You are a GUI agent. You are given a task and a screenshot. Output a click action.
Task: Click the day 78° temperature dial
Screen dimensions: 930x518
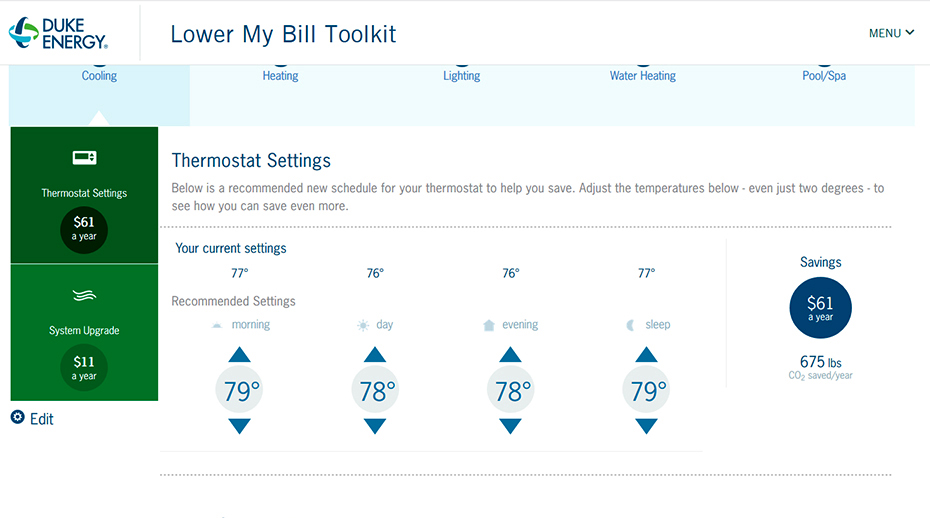375,390
